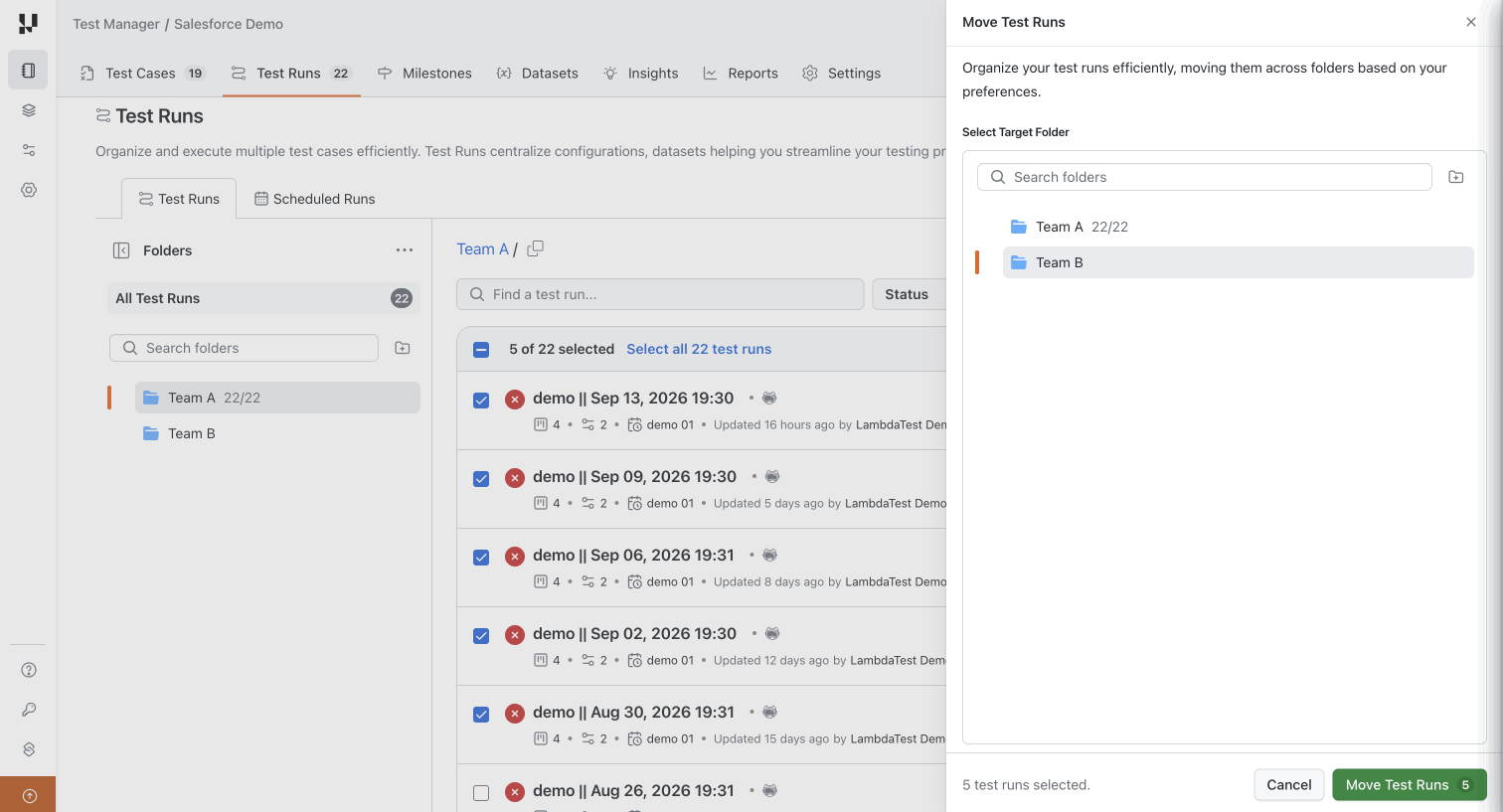Click failed status icon for Sep 09 run
1503x812 pixels.
point(514,477)
